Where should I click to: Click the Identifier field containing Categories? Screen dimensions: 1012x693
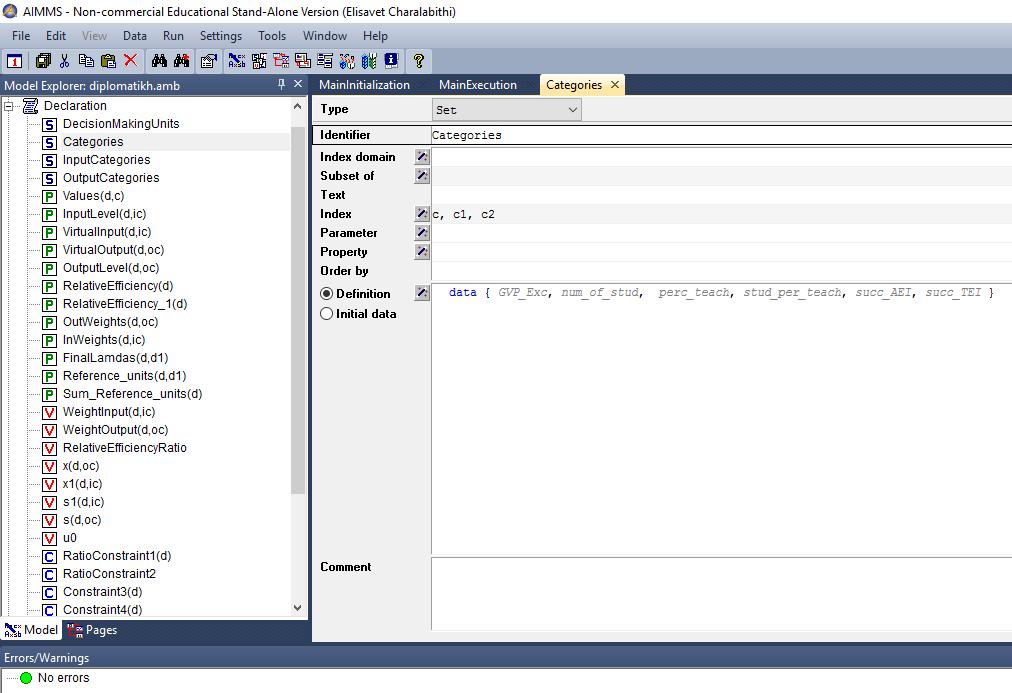point(721,135)
